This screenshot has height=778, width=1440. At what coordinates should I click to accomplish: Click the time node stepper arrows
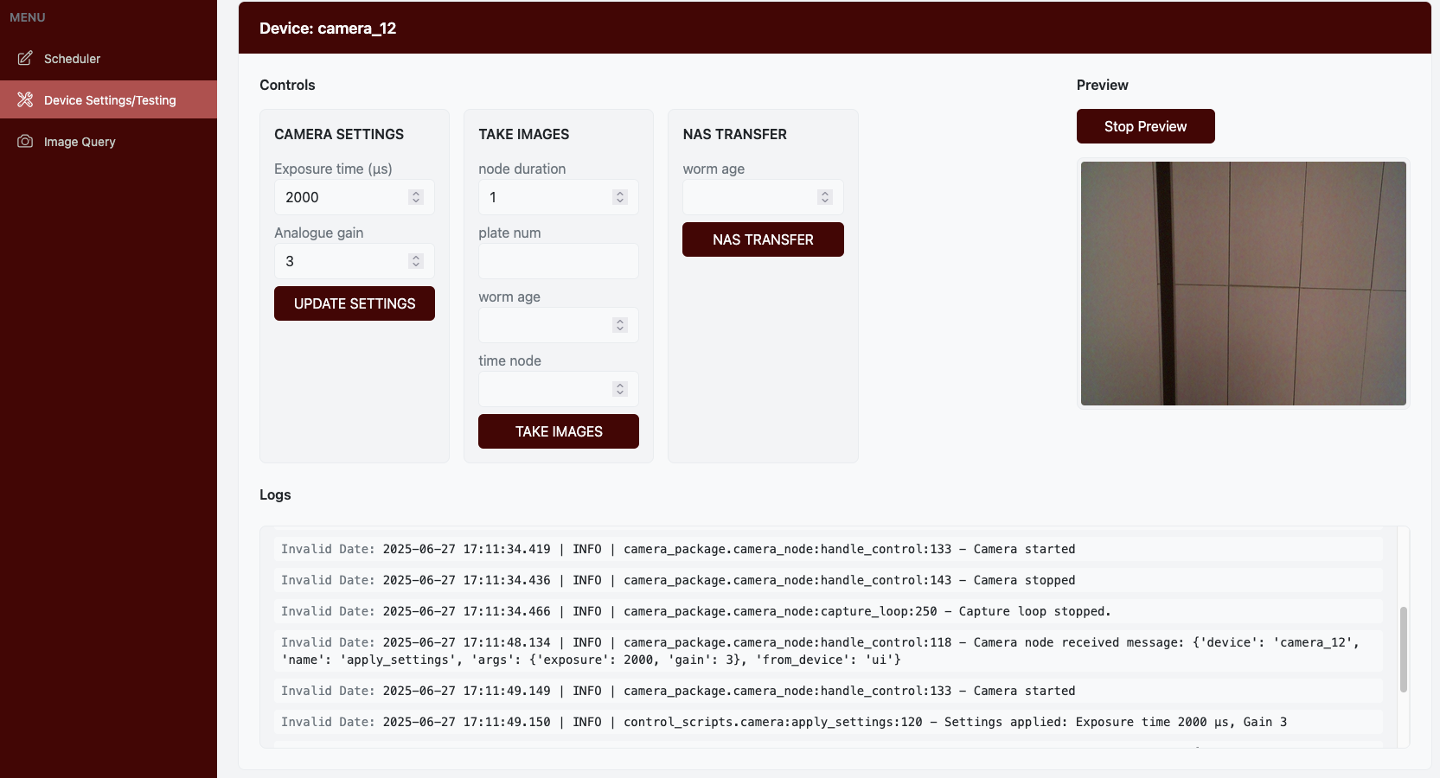tap(620, 389)
